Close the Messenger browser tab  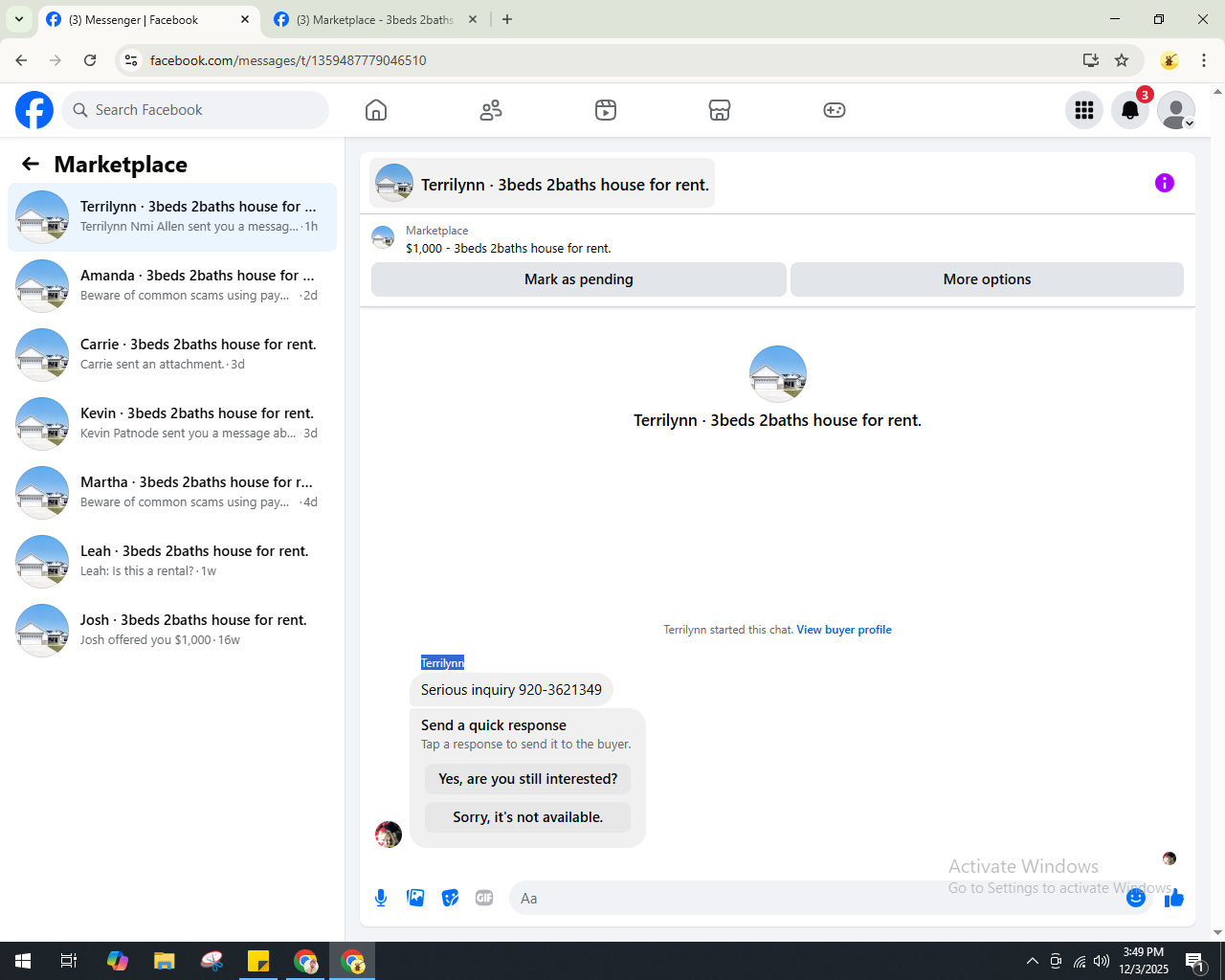pos(245,19)
